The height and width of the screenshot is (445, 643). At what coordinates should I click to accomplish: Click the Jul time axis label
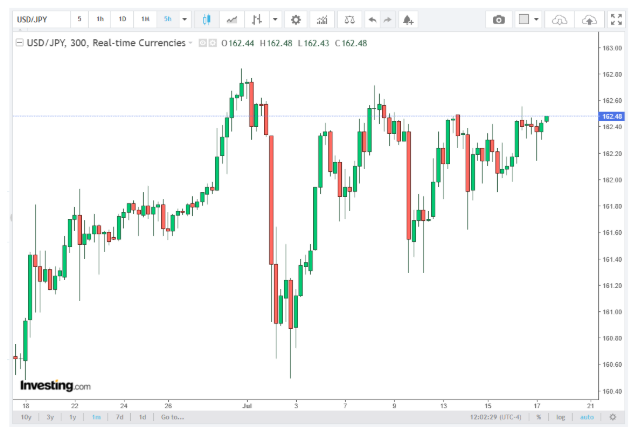[x=247, y=406]
